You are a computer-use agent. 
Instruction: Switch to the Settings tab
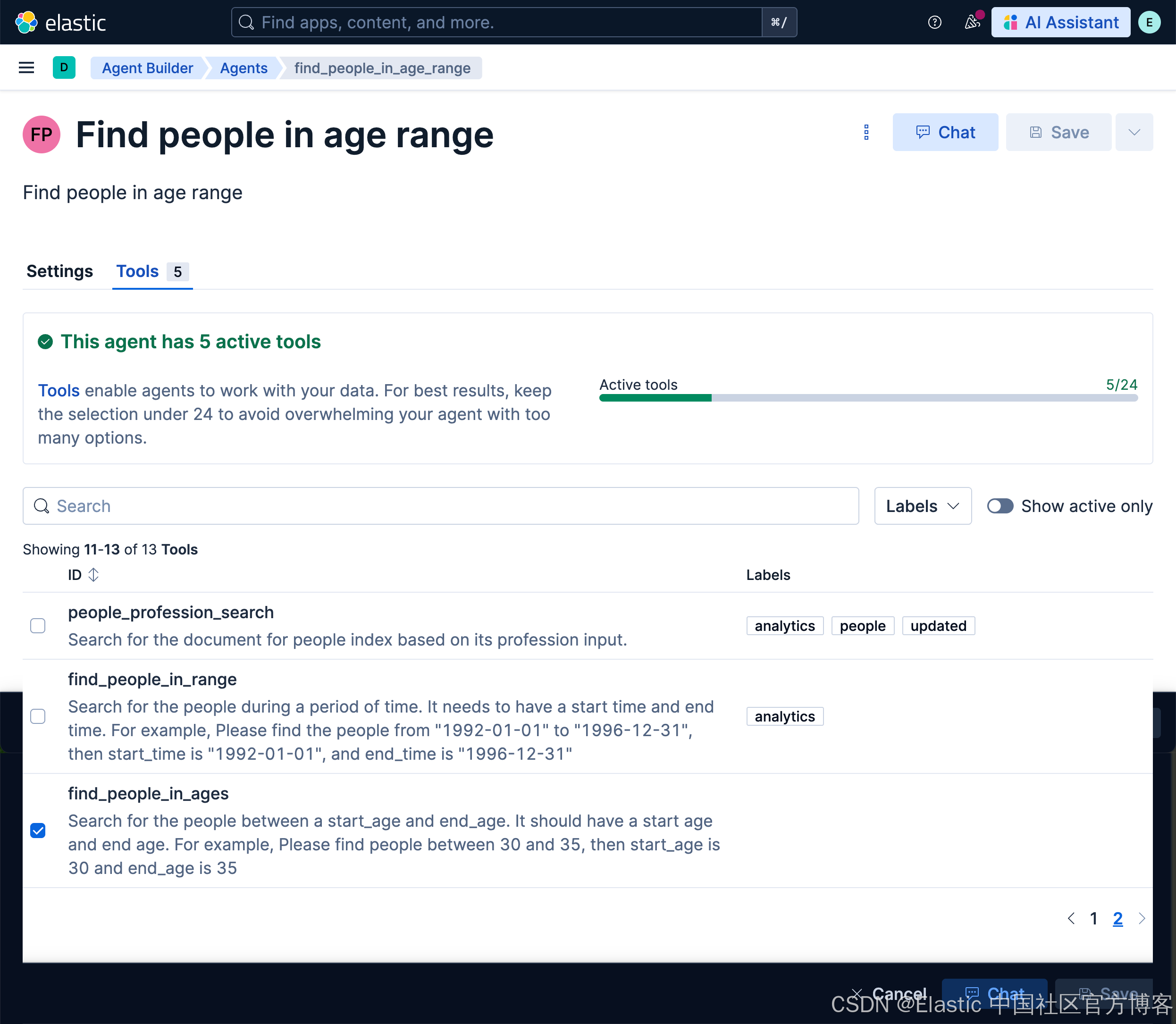coord(59,271)
